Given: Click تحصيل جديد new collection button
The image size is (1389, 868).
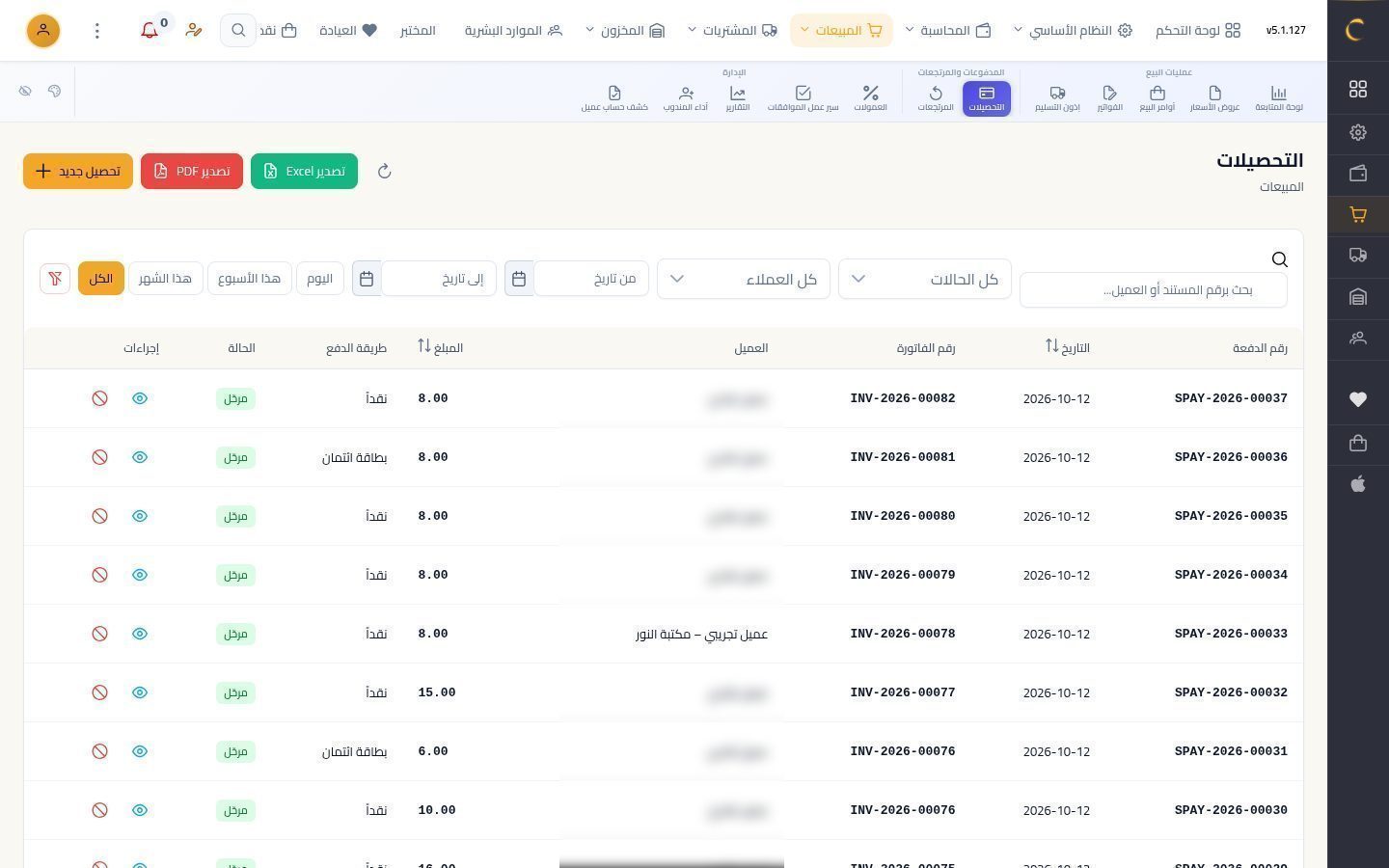Looking at the screenshot, I should (x=78, y=172).
